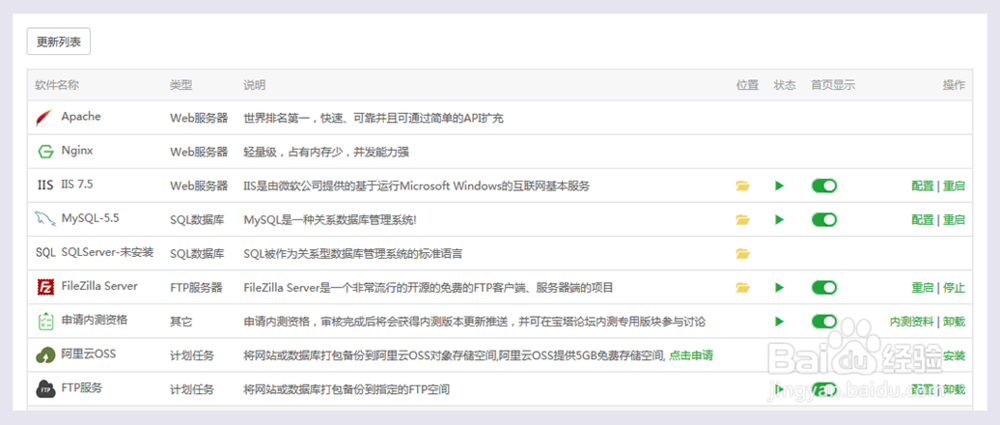The image size is (1000, 425).
Task: Click the FTP服务 cloud icon
Action: tap(46, 389)
